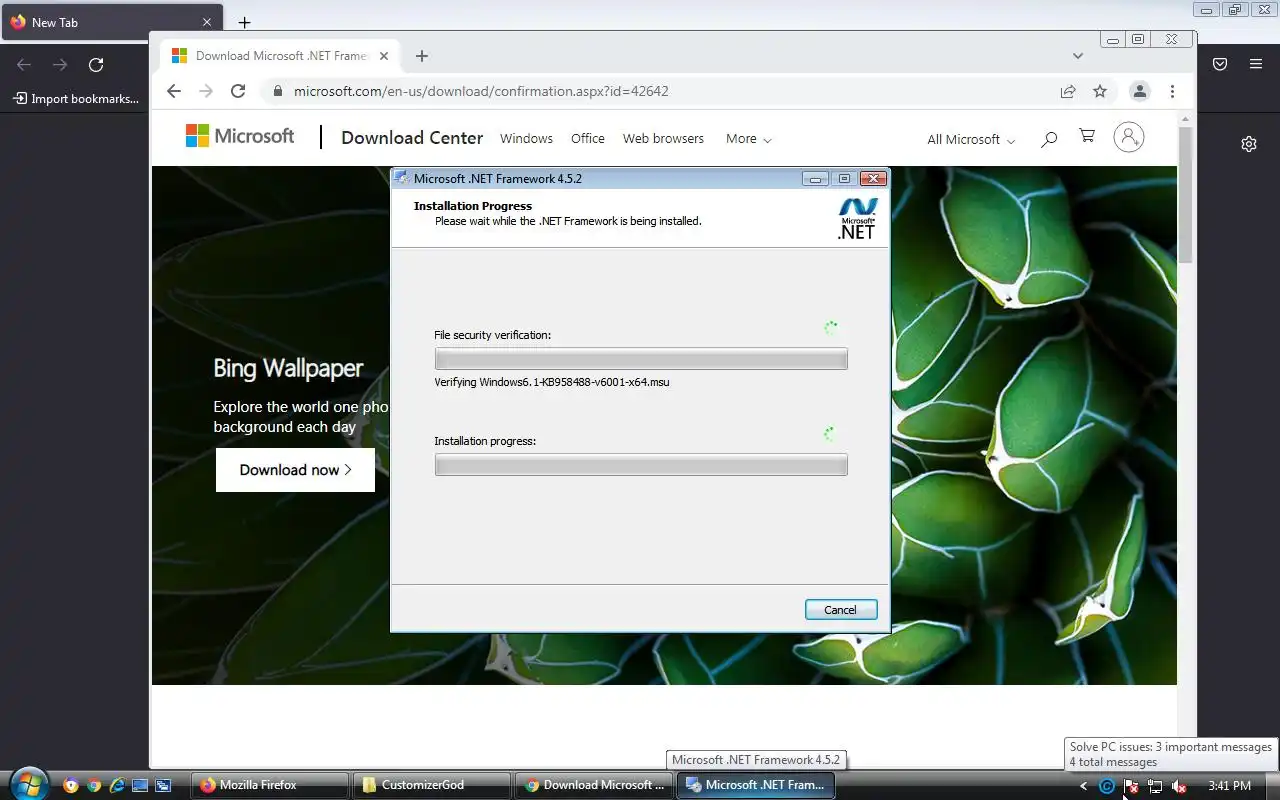Image resolution: width=1280 pixels, height=800 pixels.
Task: Click the Microsoft account sign-in avatar
Action: click(1129, 138)
